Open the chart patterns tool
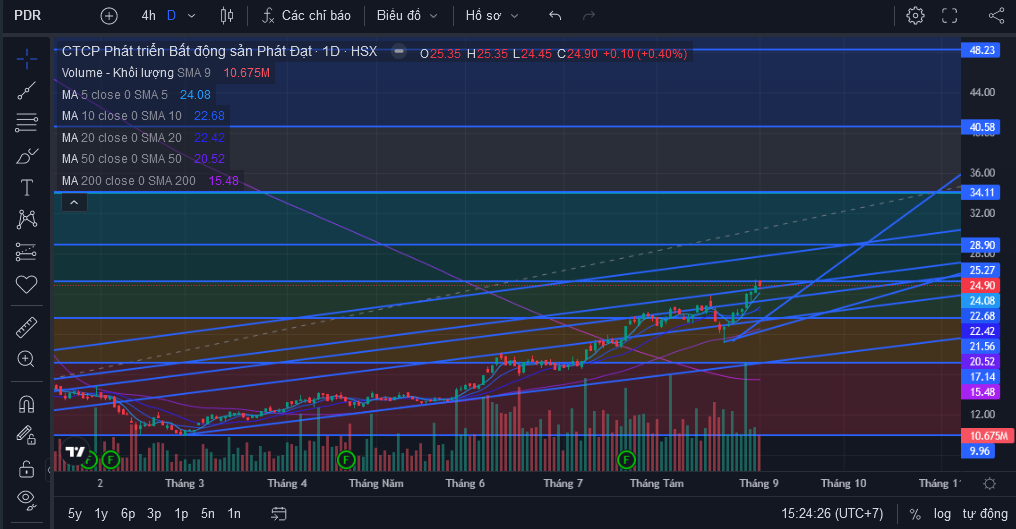The image size is (1016, 529). [x=27, y=219]
